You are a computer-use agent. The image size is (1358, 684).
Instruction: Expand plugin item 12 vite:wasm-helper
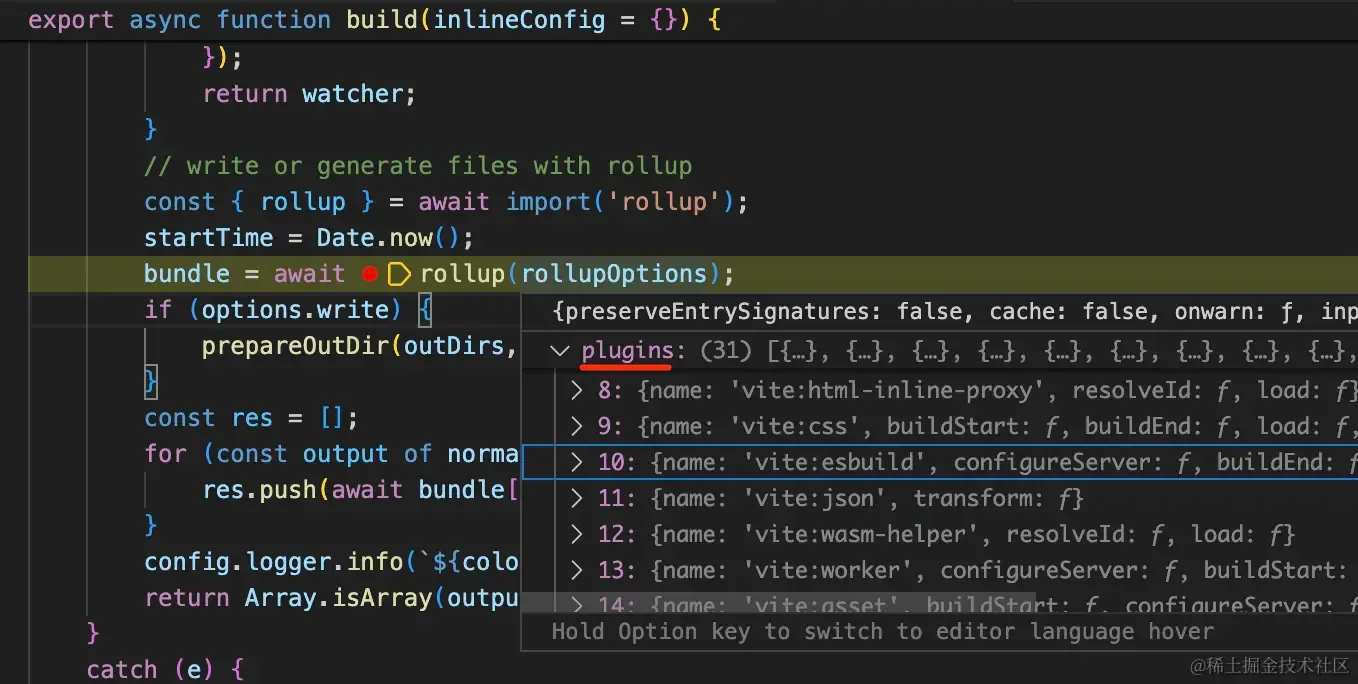(x=577, y=534)
